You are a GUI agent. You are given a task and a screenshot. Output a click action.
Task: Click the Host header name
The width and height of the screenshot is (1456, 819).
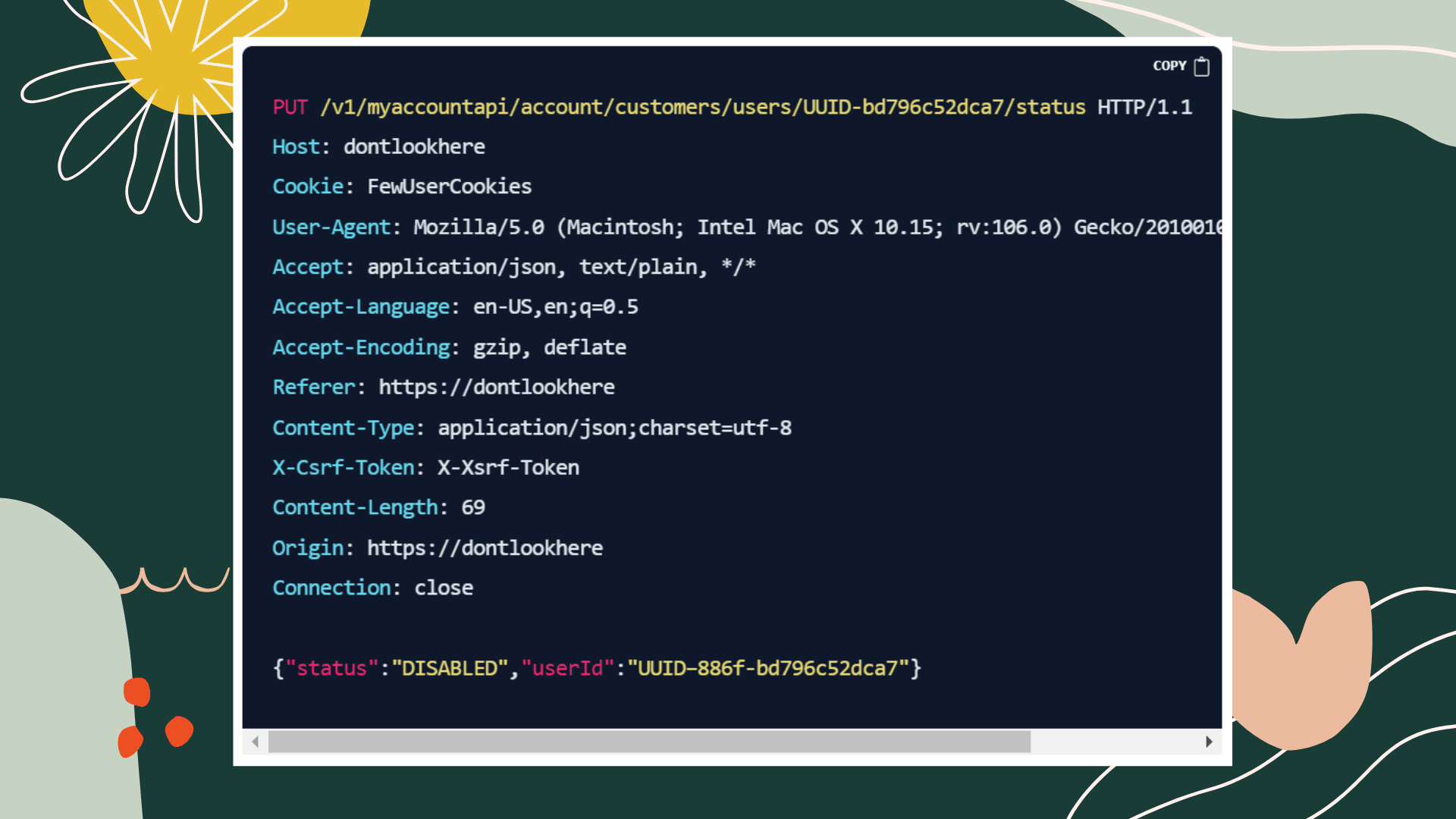click(x=296, y=146)
